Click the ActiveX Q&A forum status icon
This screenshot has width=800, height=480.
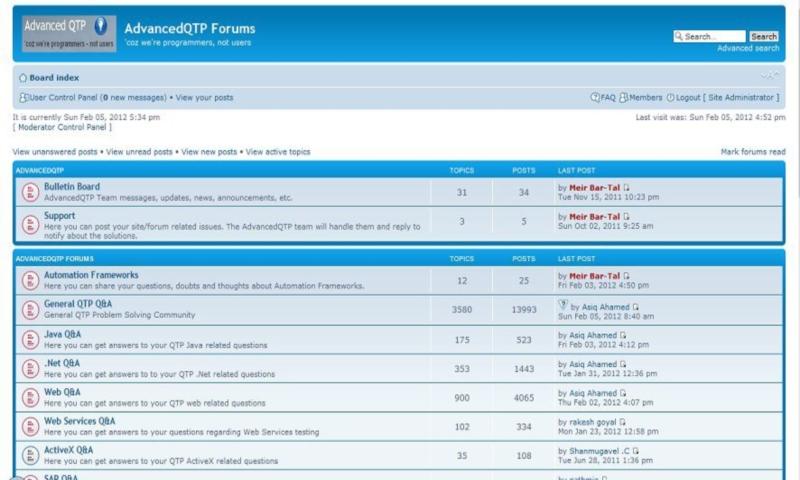[30, 456]
